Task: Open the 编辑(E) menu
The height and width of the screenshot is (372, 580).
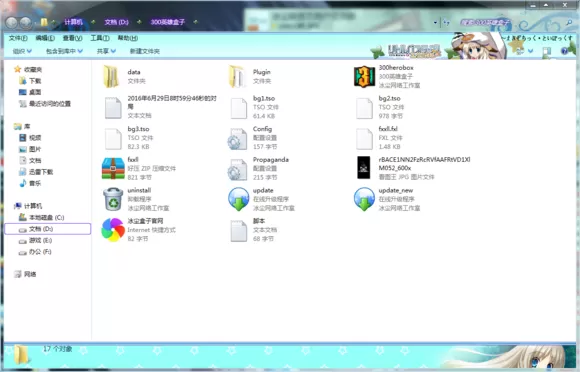Action: pyautogui.click(x=45, y=38)
